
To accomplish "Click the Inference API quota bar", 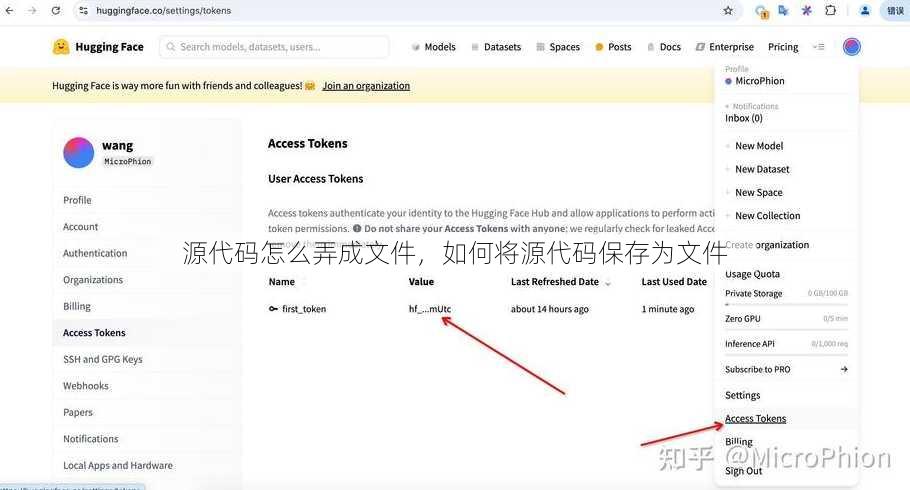I will pos(786,354).
